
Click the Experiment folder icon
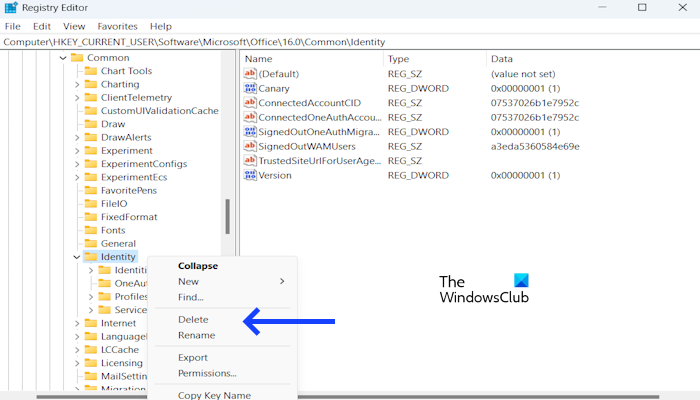point(91,150)
